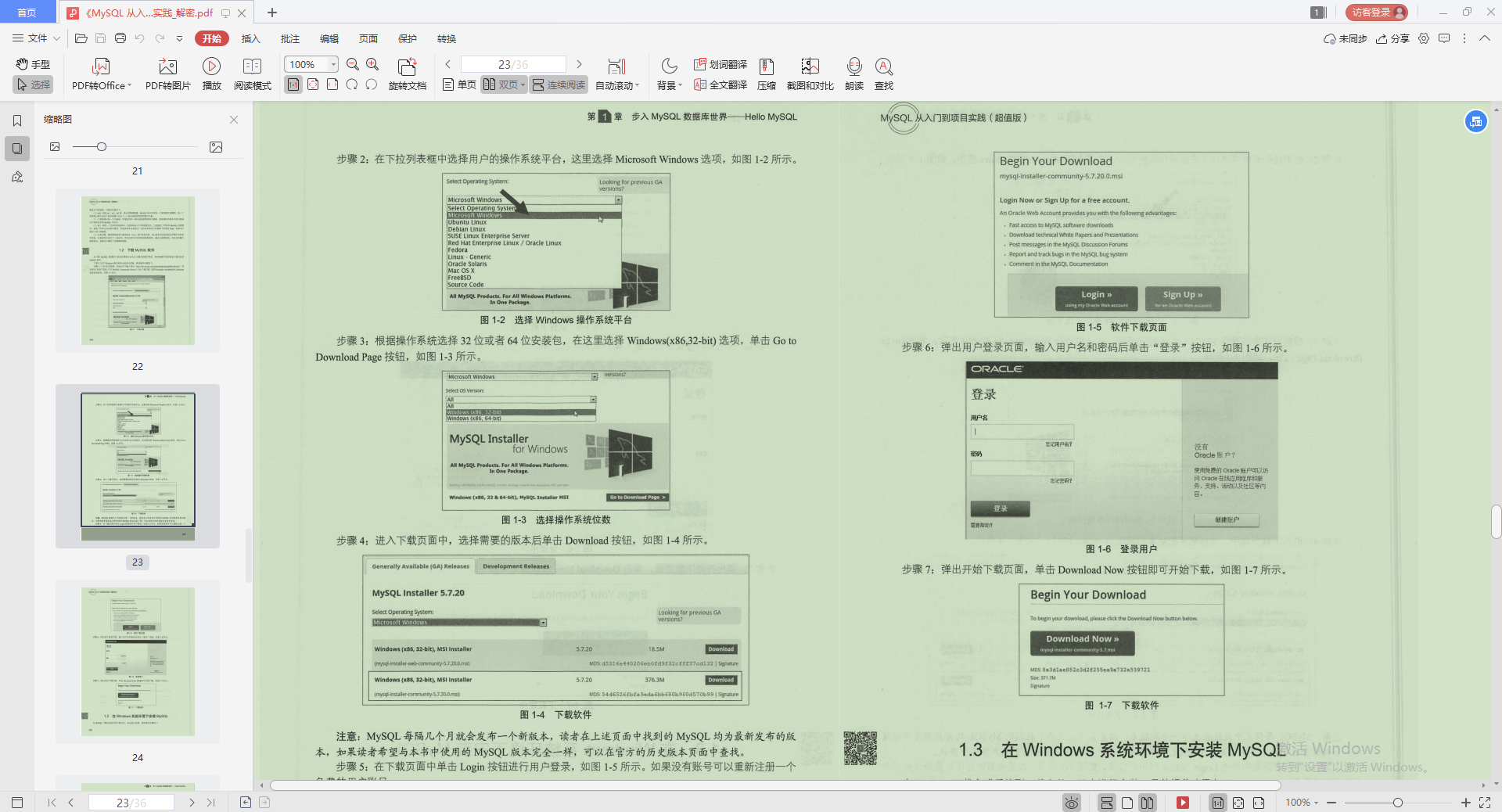Click 访客登录 guest login button

(x=1377, y=13)
